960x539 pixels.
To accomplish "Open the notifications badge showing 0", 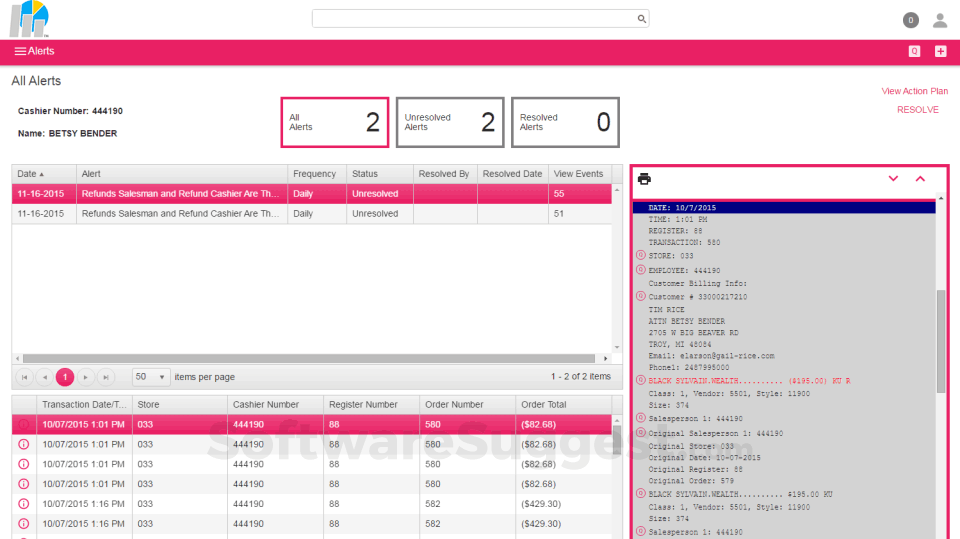I will click(910, 20).
